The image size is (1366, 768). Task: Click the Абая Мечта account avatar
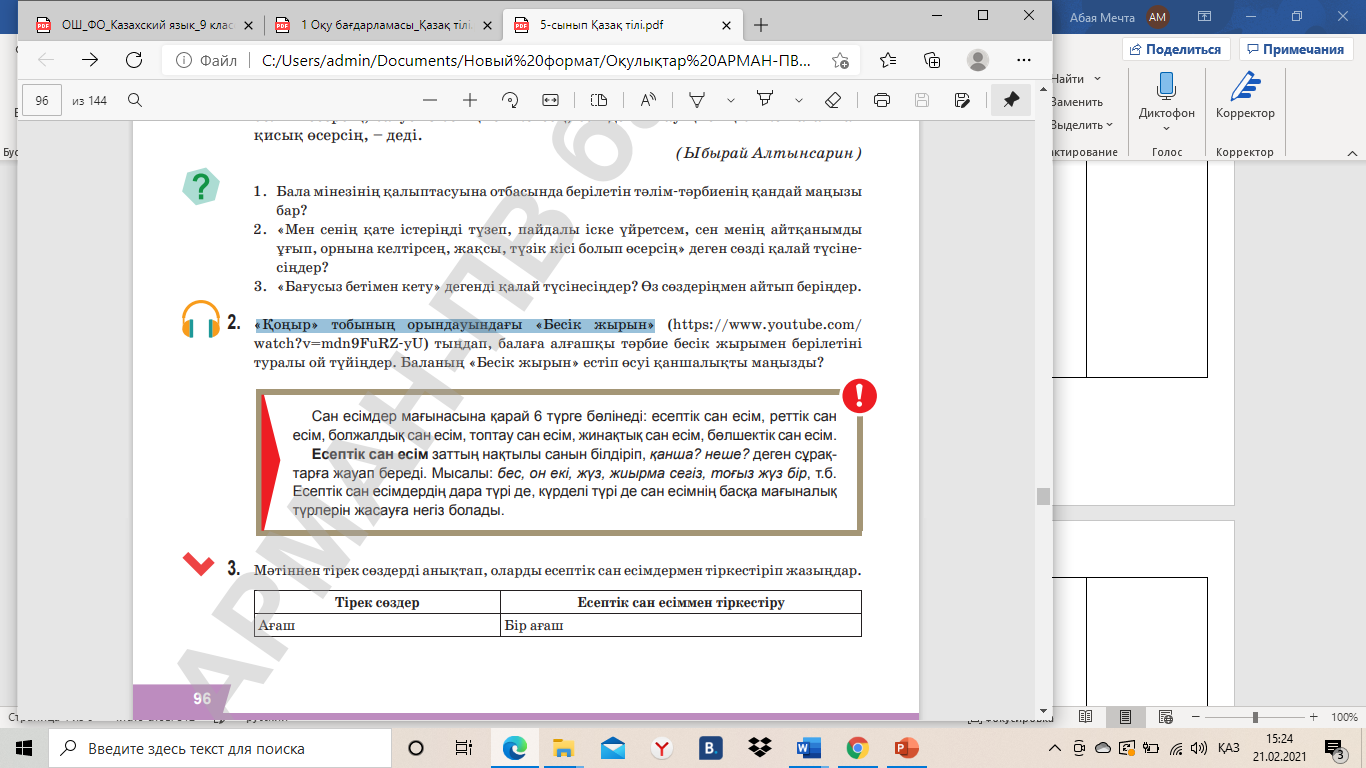tap(1158, 16)
